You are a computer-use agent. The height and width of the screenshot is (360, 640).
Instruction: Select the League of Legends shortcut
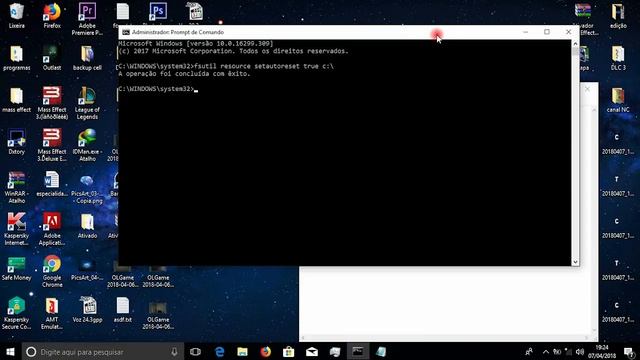(87, 103)
